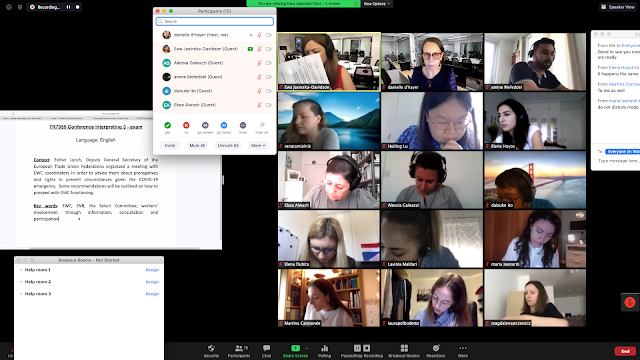The height and width of the screenshot is (360, 640).
Task: Select daisuke ito video tile
Action: point(535,180)
